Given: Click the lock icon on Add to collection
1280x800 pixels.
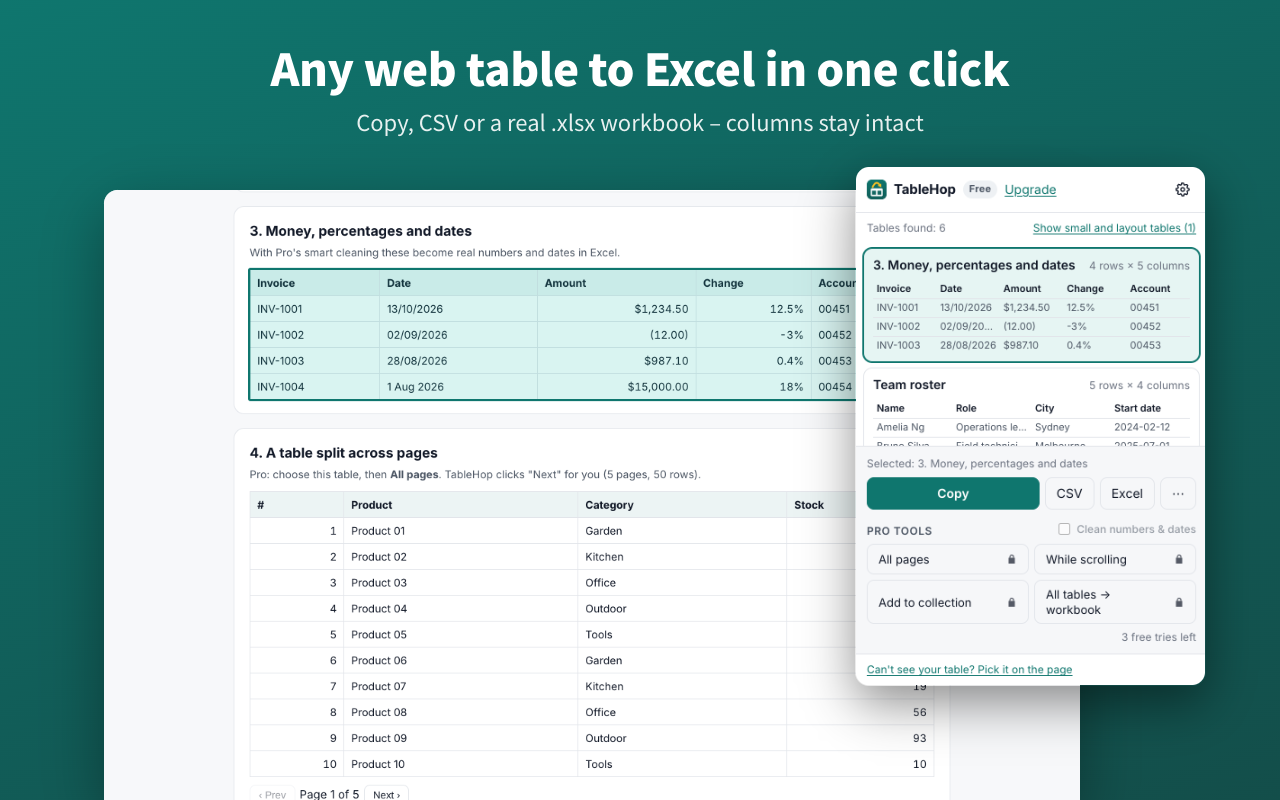Looking at the screenshot, I should coord(1011,603).
